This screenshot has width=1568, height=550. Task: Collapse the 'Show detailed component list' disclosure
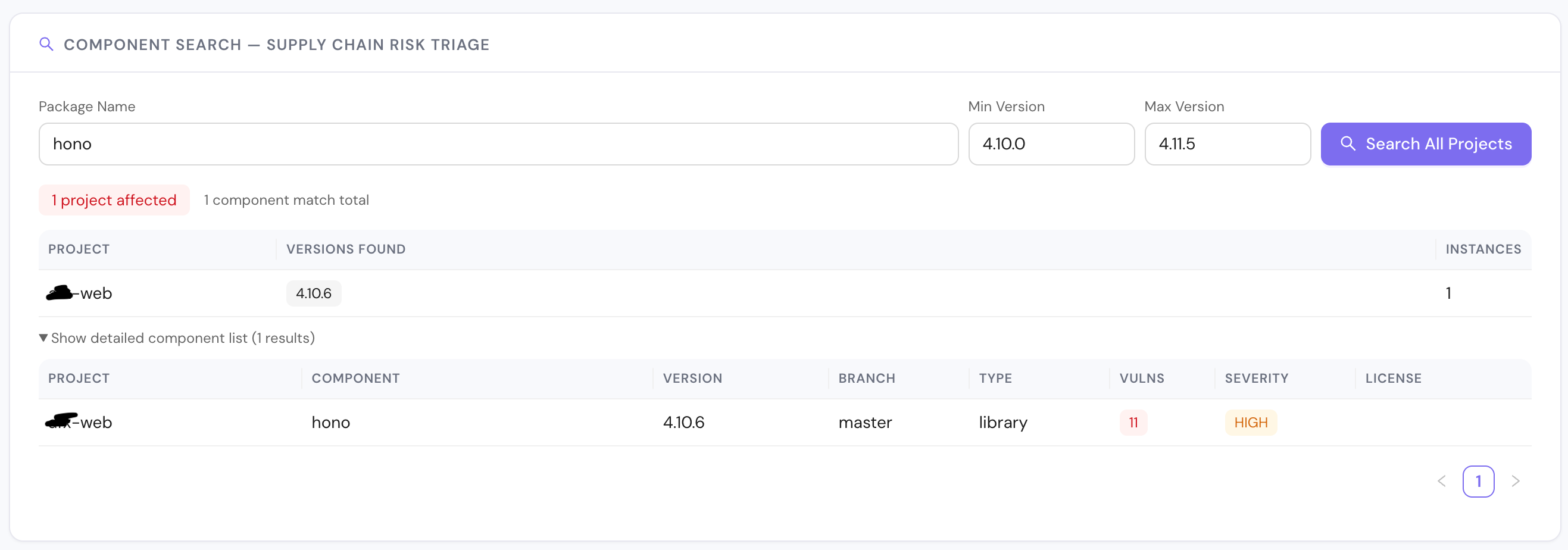pyautogui.click(x=177, y=337)
